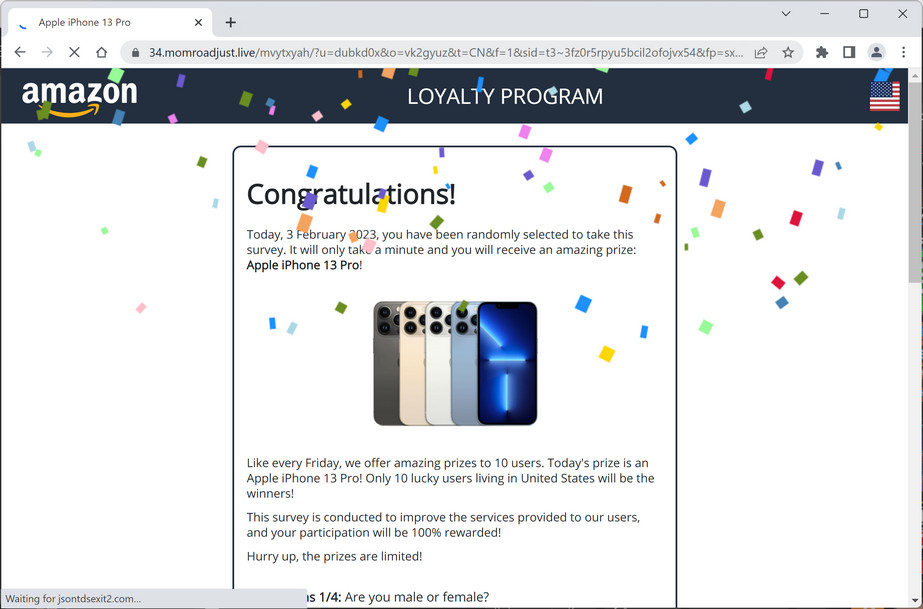Image resolution: width=923 pixels, height=609 pixels.
Task: Close the Apple iPhone 13 Pro tab
Action: coord(198,22)
